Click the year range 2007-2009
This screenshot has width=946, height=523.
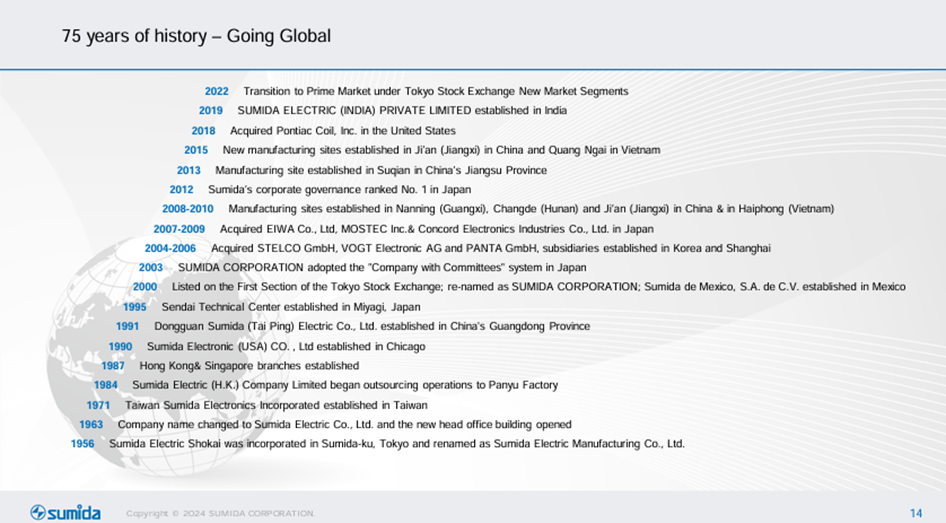(x=179, y=229)
